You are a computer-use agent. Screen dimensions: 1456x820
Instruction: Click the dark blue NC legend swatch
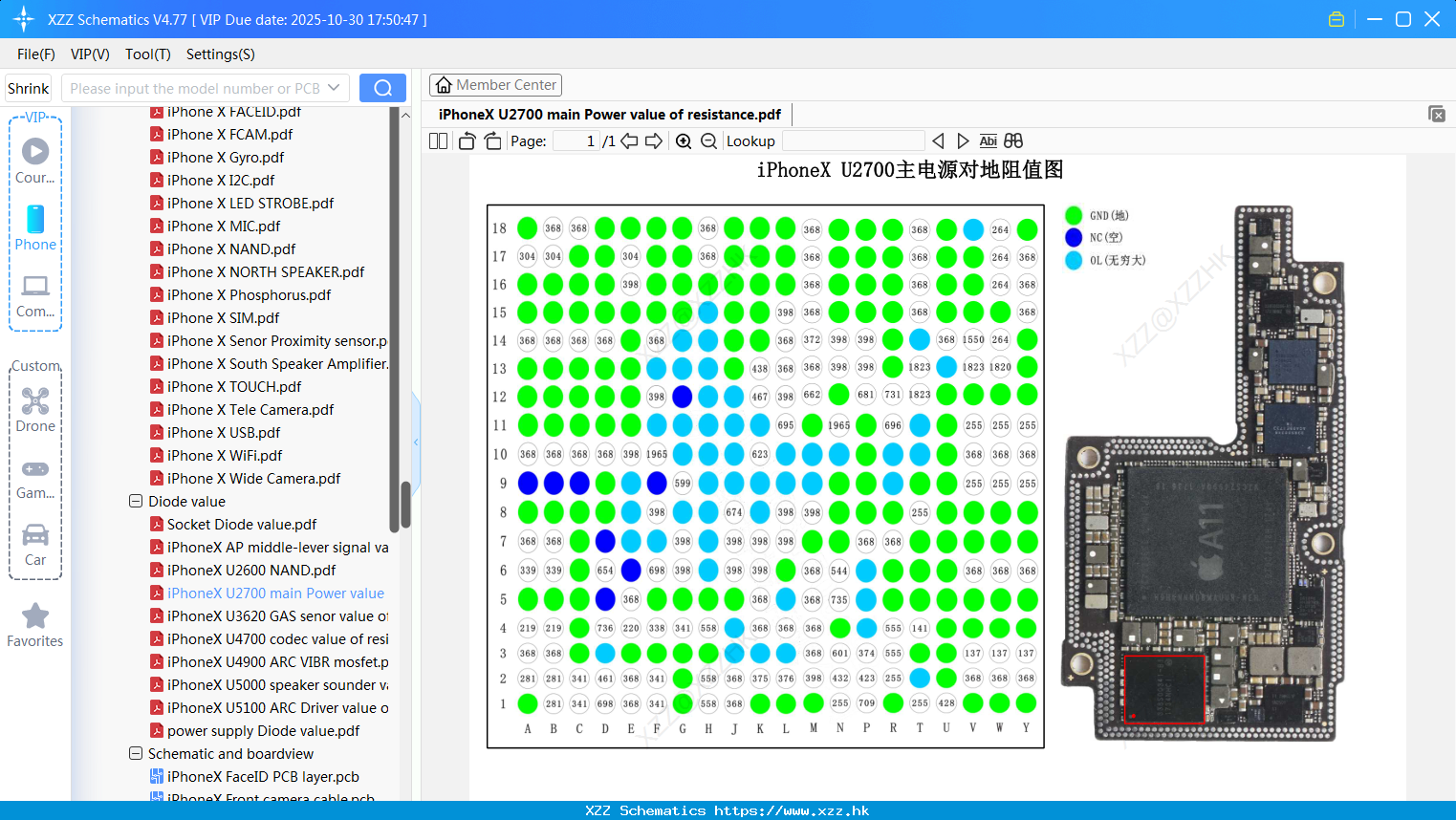pos(1074,237)
